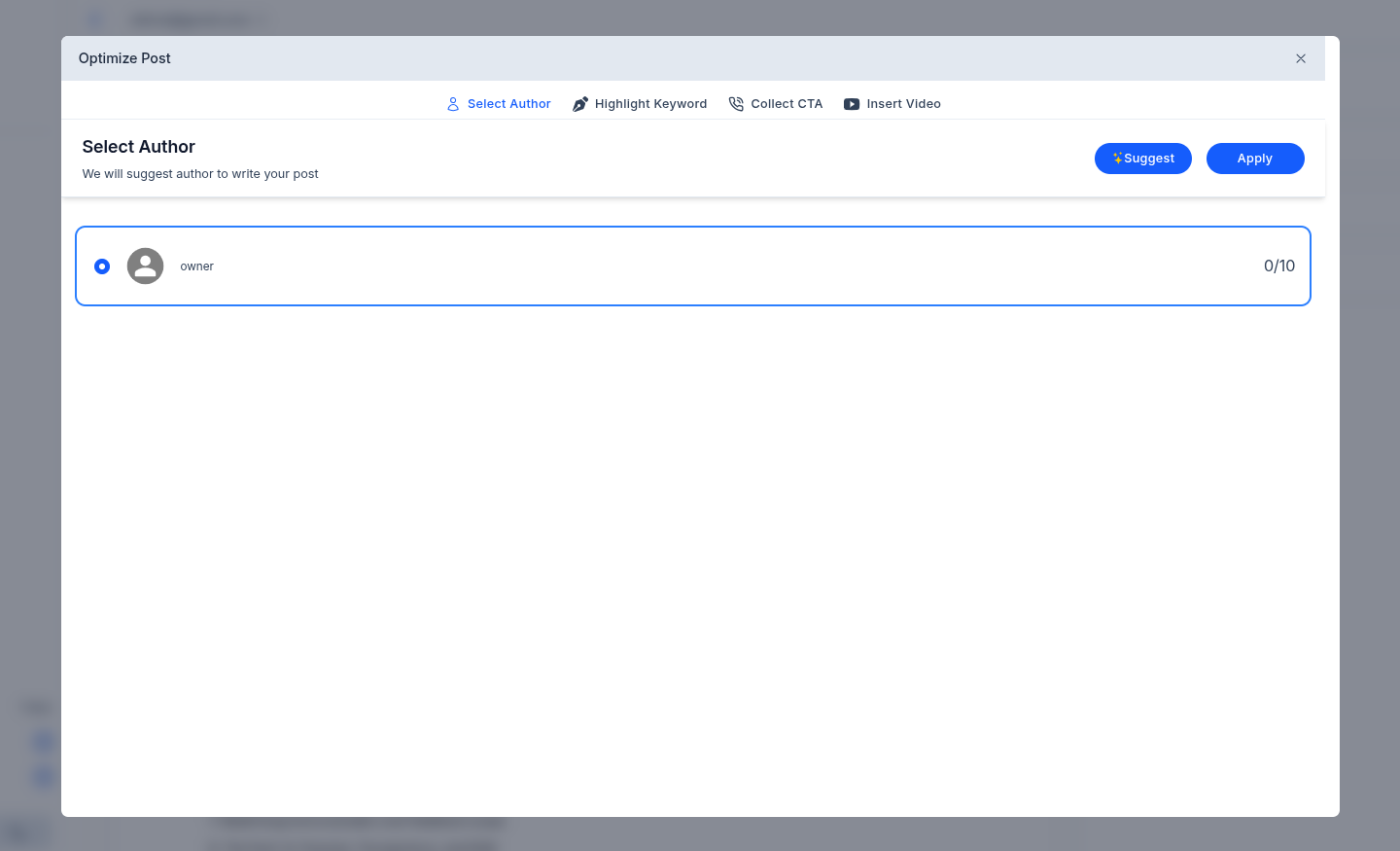This screenshot has width=1400, height=851.
Task: Open the Highlight Keyword tab
Action: [650, 104]
